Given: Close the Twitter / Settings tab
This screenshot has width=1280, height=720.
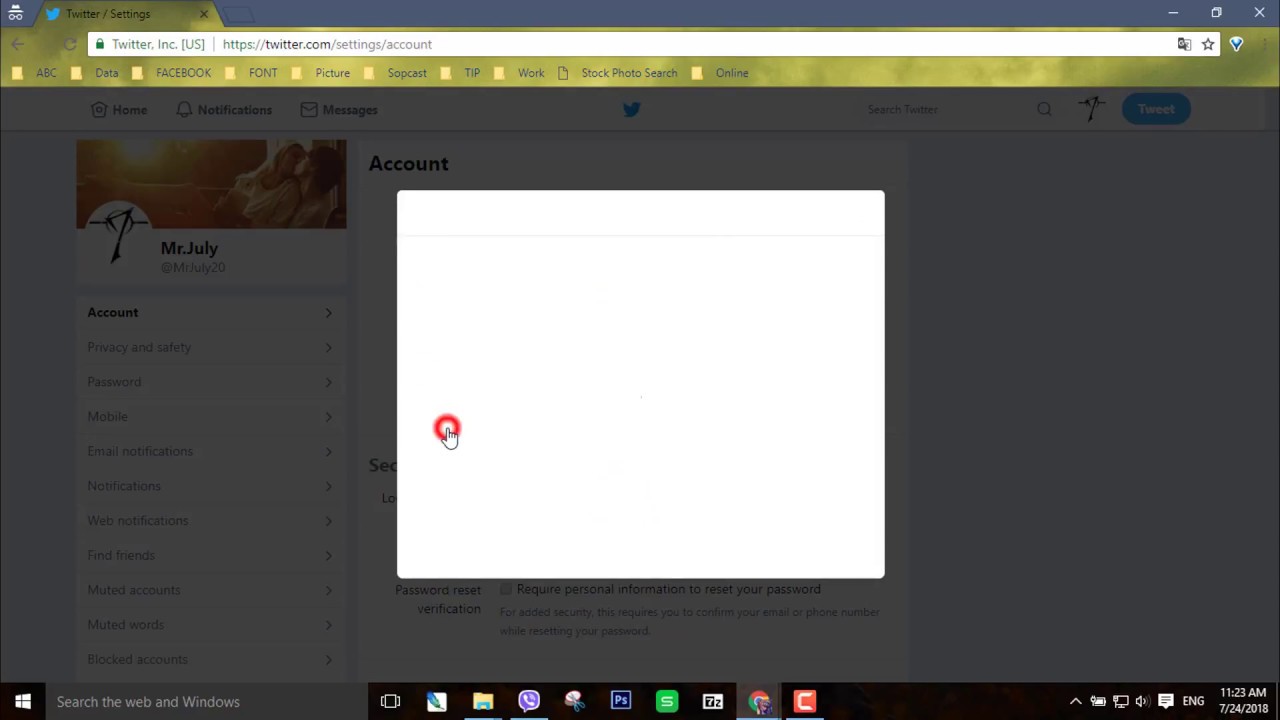Looking at the screenshot, I should click(204, 14).
